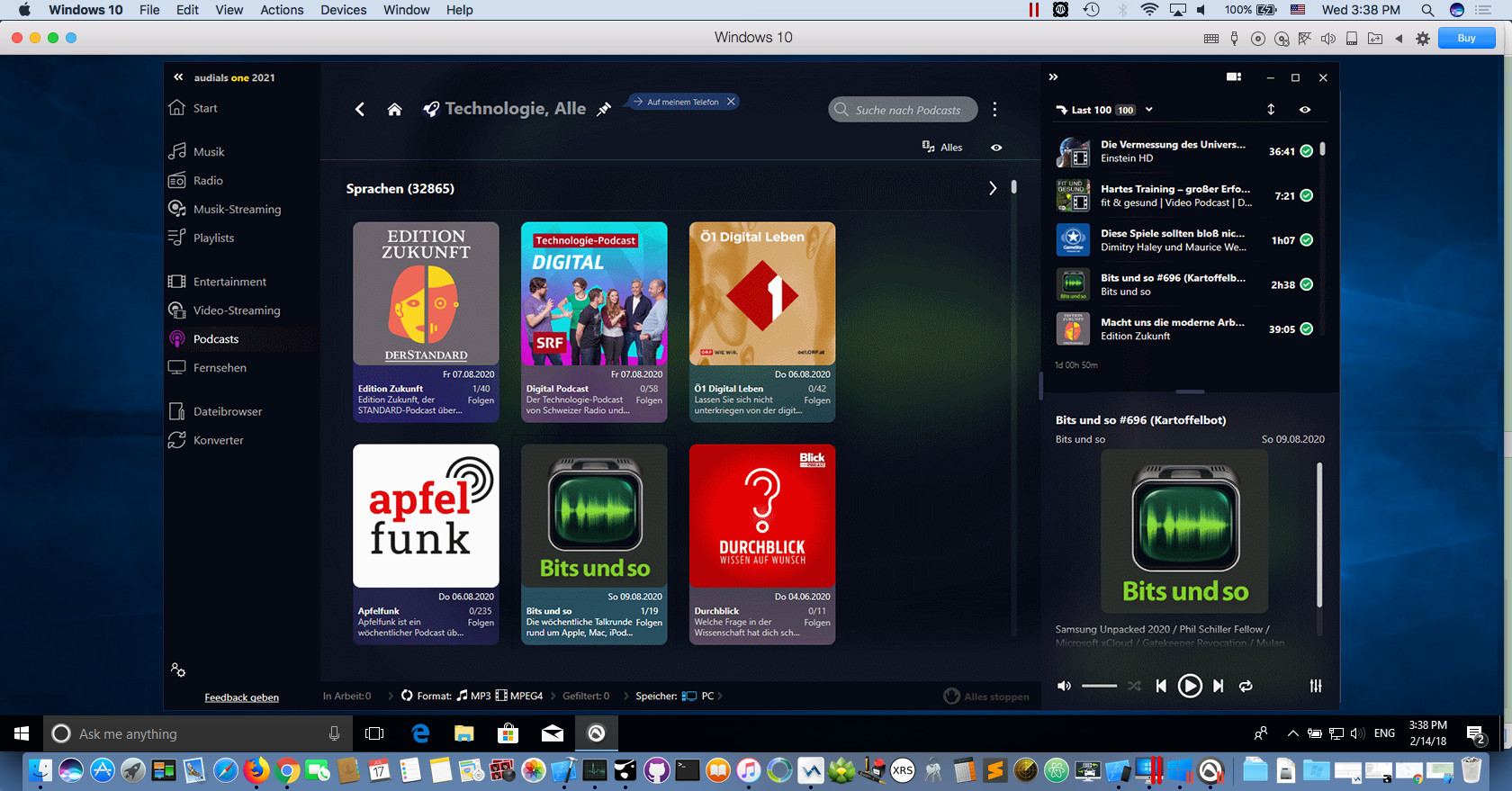Pin the Technologie, Alle view

pos(604,109)
